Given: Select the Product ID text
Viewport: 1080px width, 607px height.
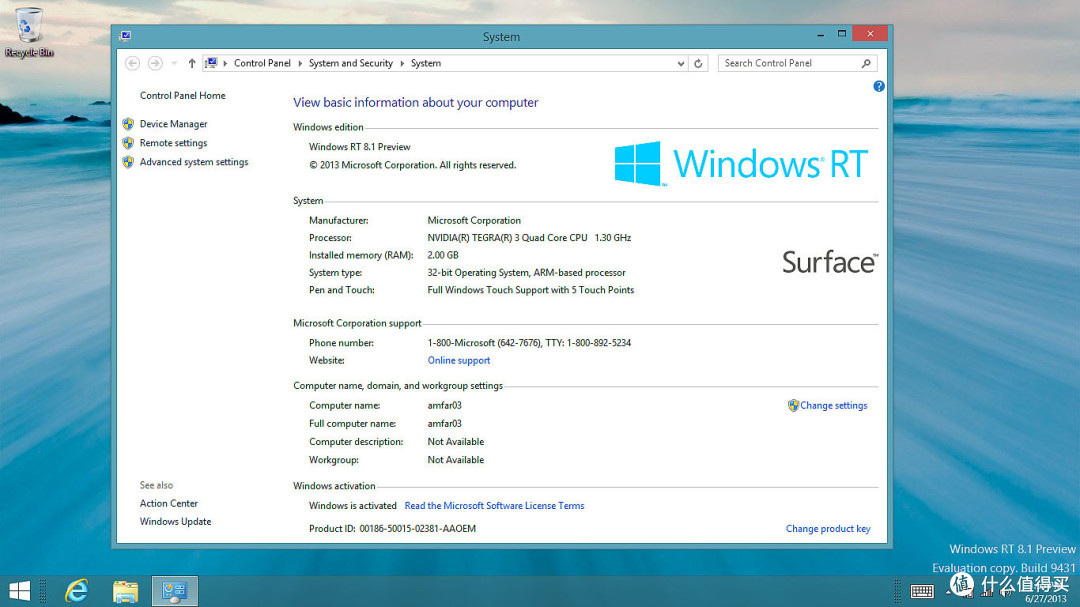Looking at the screenshot, I should click(392, 528).
